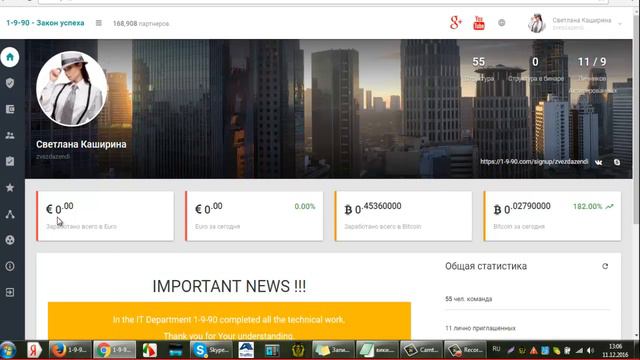Toggle the hamburger menu next to site title

tap(99, 23)
